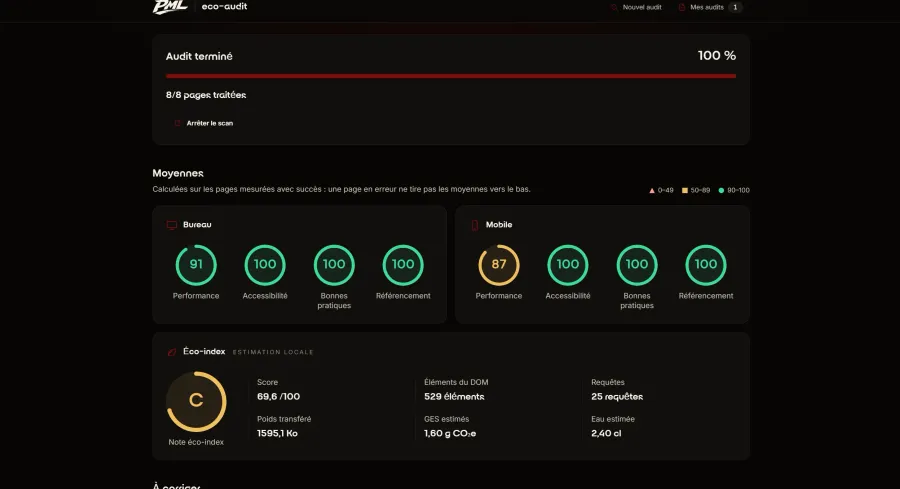This screenshot has height=489, width=900.
Task: Click the audits count badge showing 1
Action: coord(735,7)
